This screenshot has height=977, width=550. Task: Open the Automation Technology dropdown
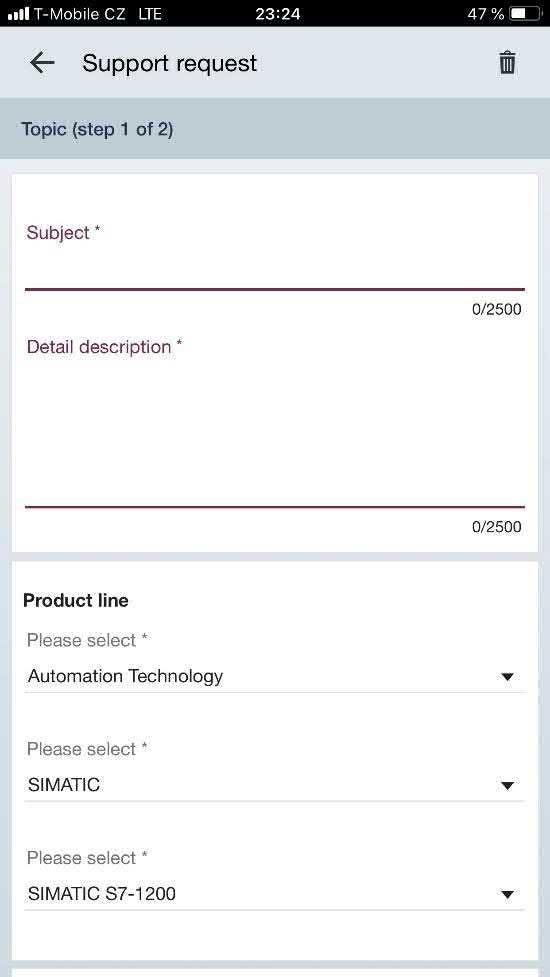click(x=275, y=677)
